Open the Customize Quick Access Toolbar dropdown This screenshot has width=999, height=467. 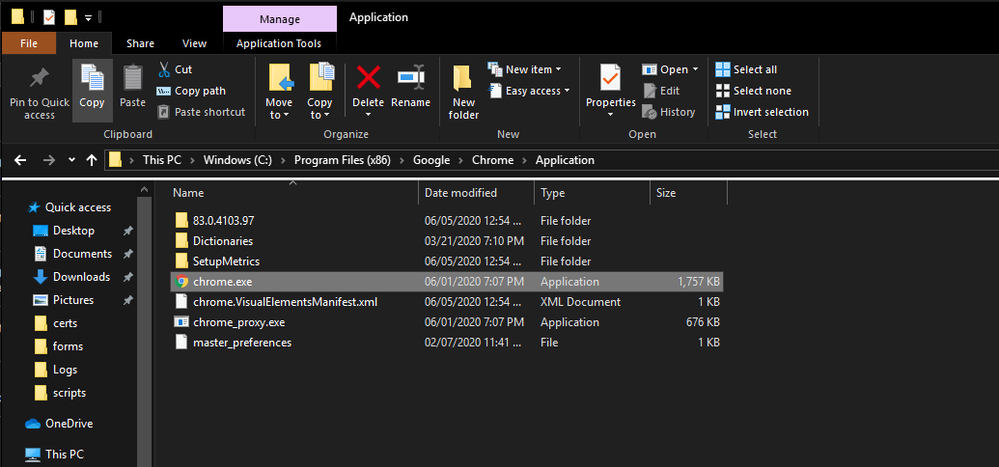[89, 17]
